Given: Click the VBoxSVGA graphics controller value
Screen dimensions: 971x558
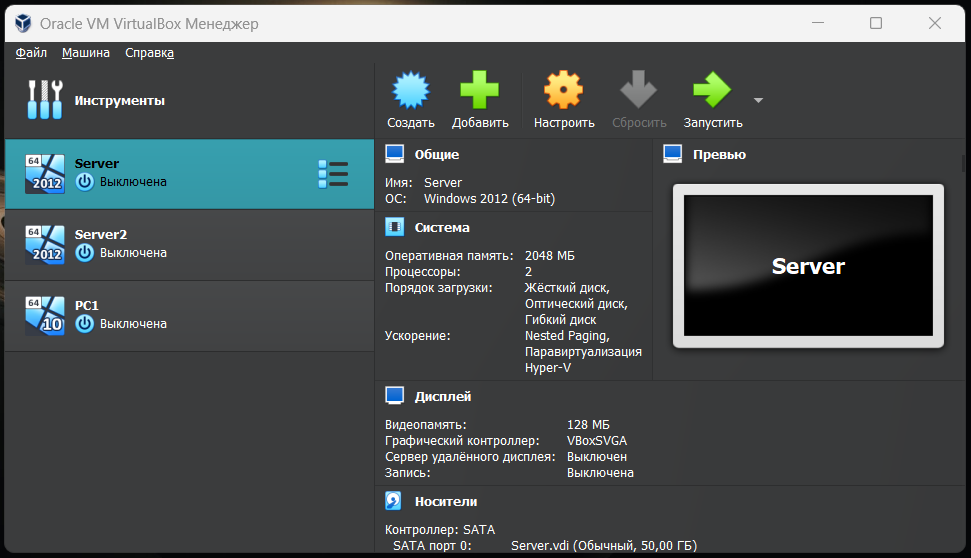Looking at the screenshot, I should coord(596,441).
